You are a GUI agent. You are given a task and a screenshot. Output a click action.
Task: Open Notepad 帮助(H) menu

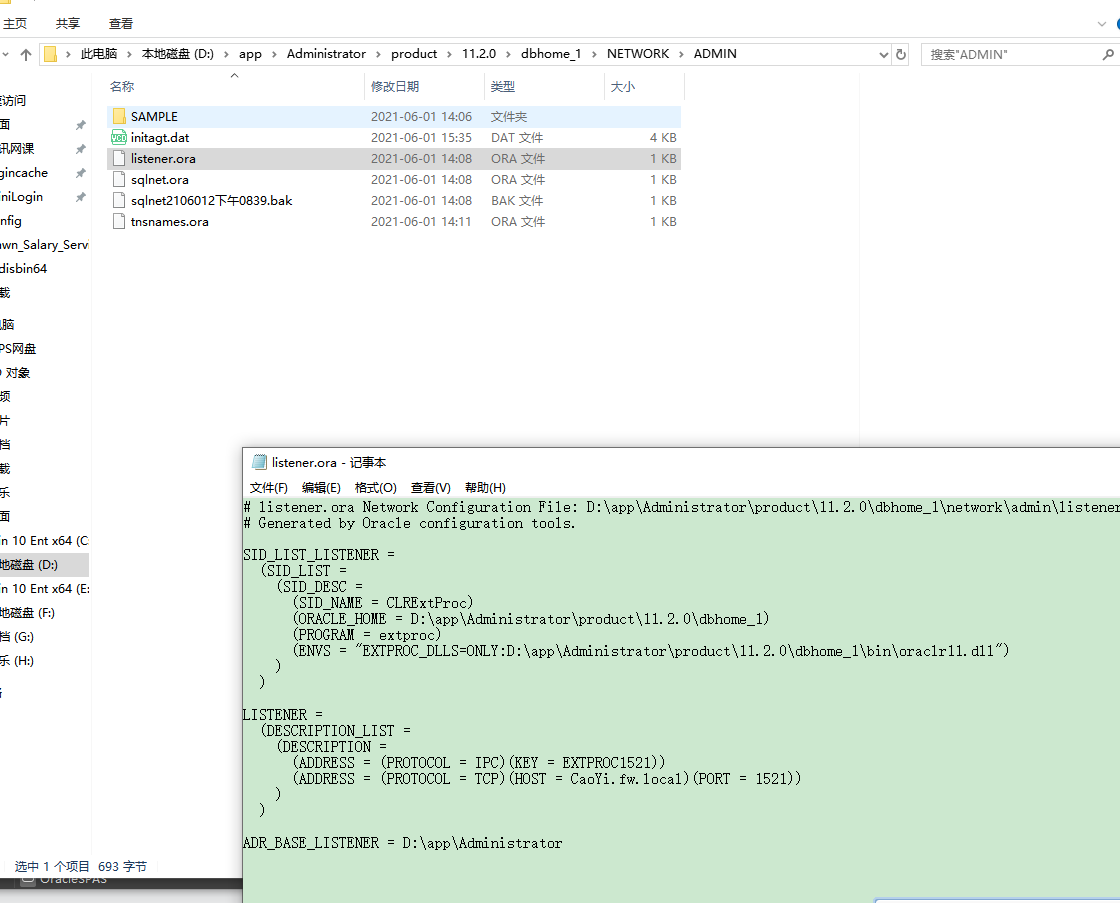coord(485,487)
